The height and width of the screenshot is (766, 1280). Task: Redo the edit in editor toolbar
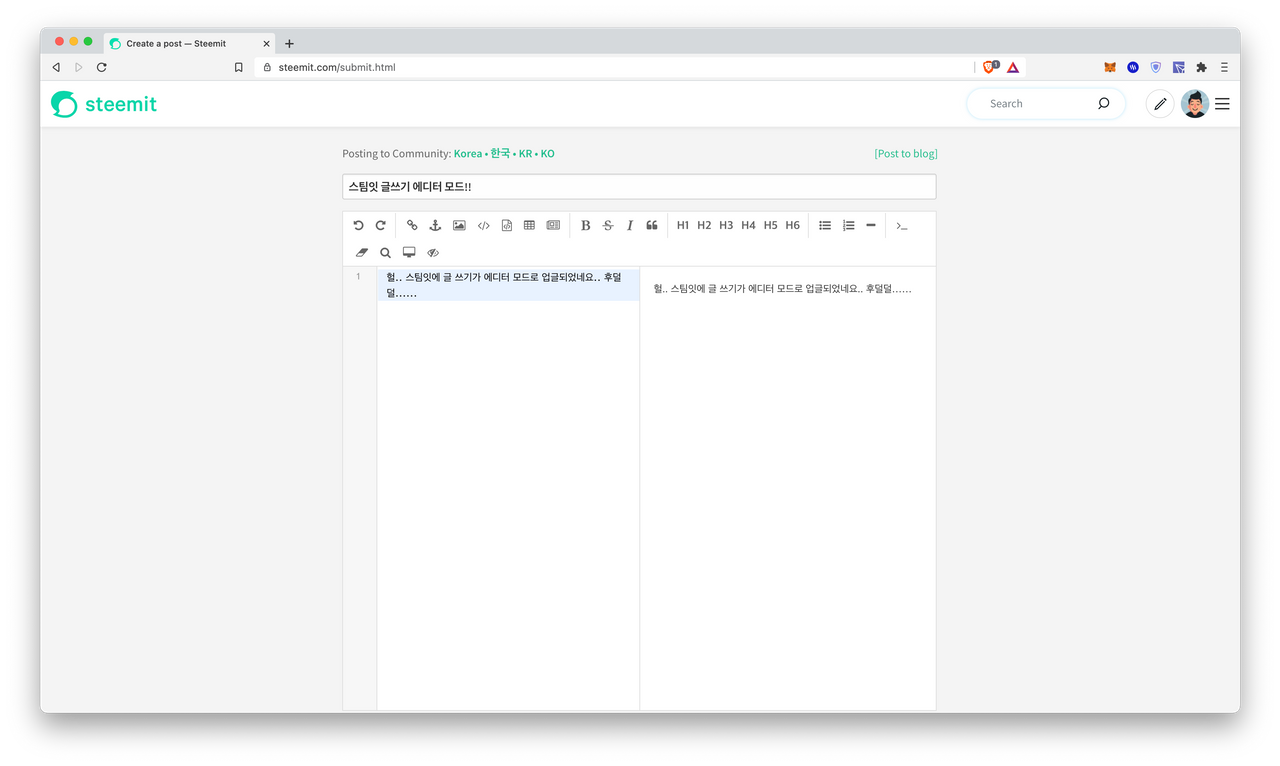tap(381, 226)
